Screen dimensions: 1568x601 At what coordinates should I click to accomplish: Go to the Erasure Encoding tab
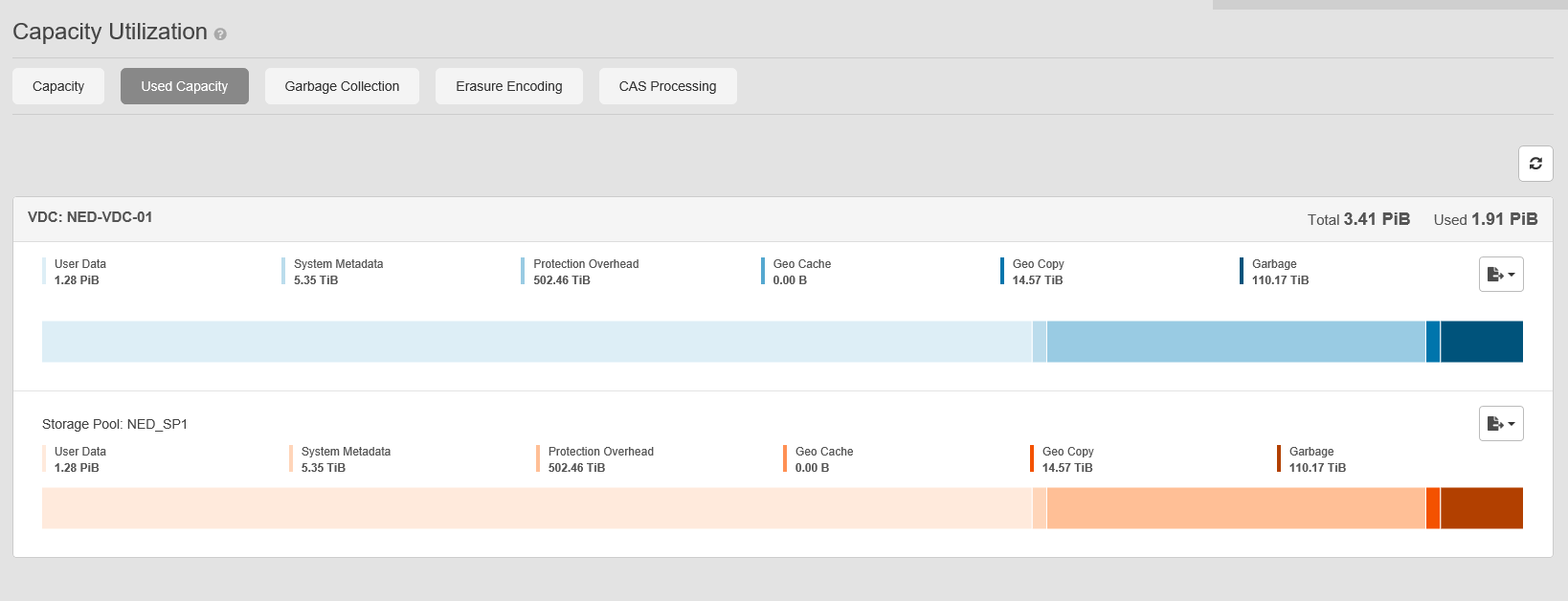pos(509,86)
